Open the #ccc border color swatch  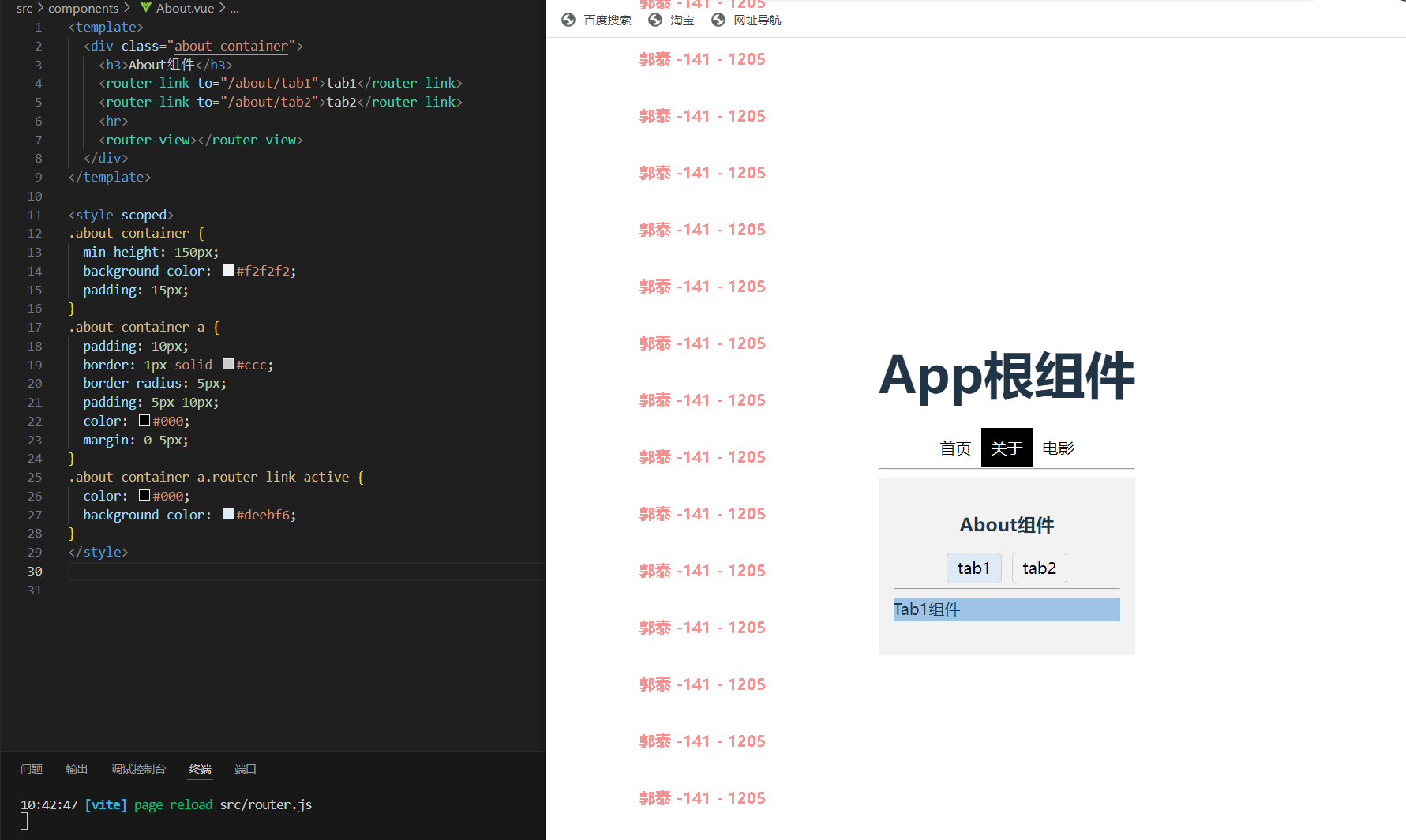tap(228, 364)
